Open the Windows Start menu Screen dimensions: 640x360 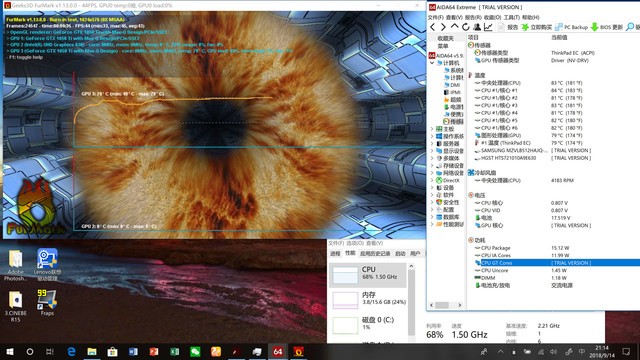9,351
